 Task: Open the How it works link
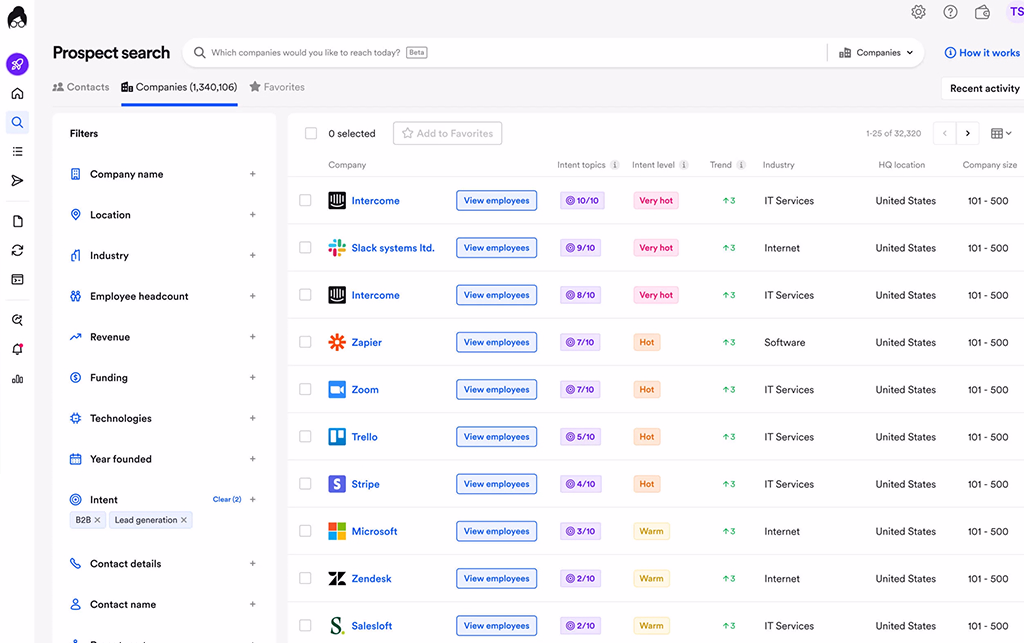coord(982,53)
